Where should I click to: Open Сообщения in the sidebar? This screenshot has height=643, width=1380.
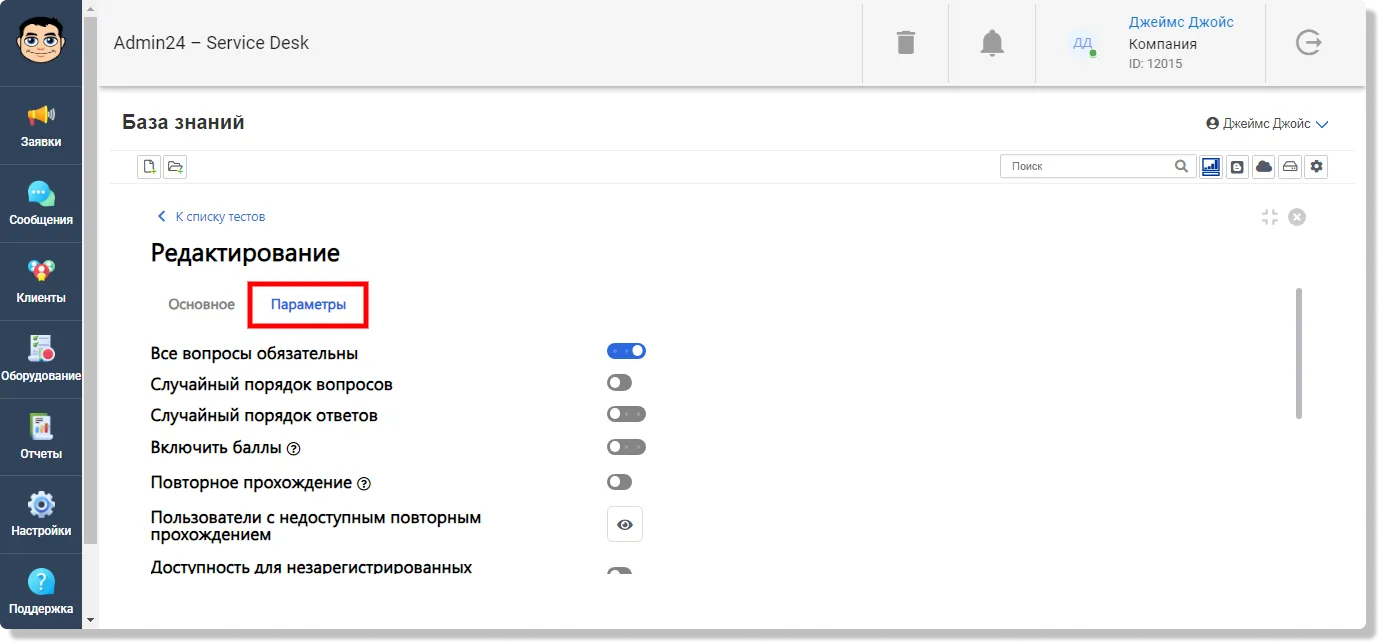tap(41, 204)
